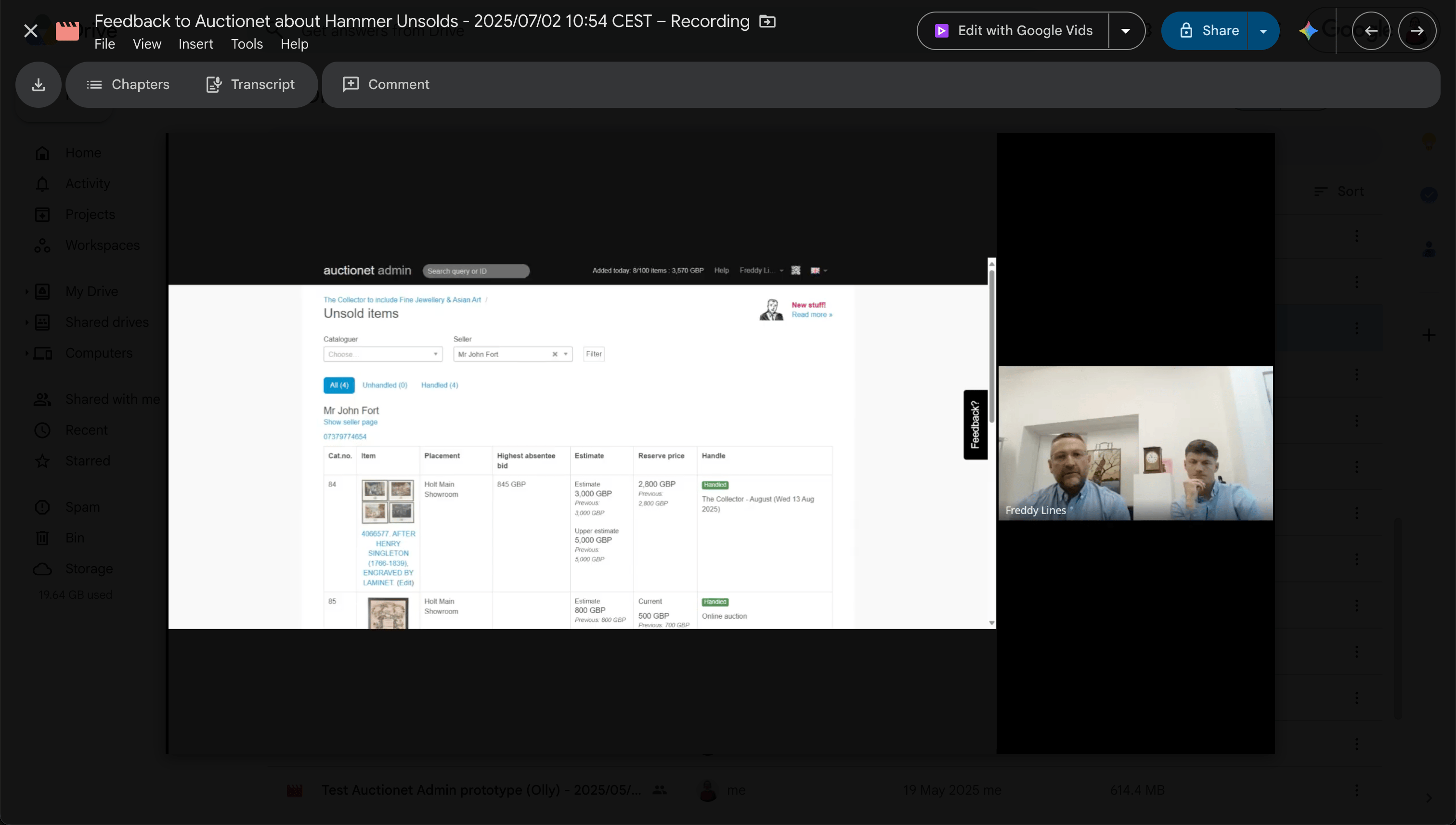Share the recording with the Share button
Viewport: 1456px width, 825px height.
click(1204, 31)
